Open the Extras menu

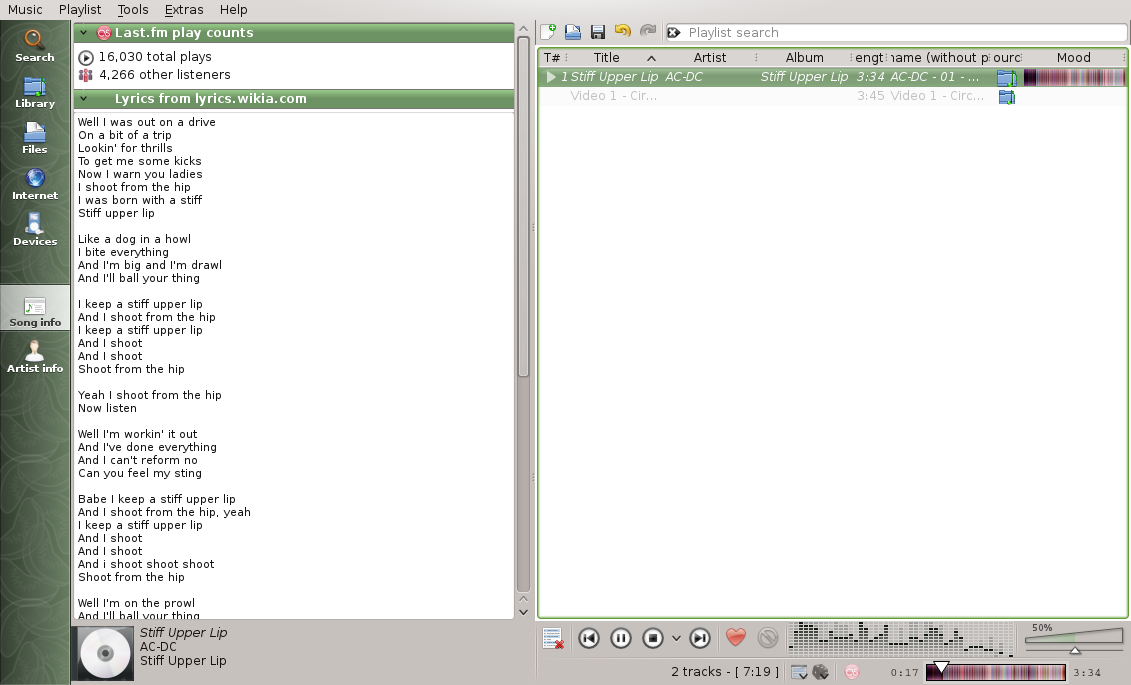(x=184, y=9)
